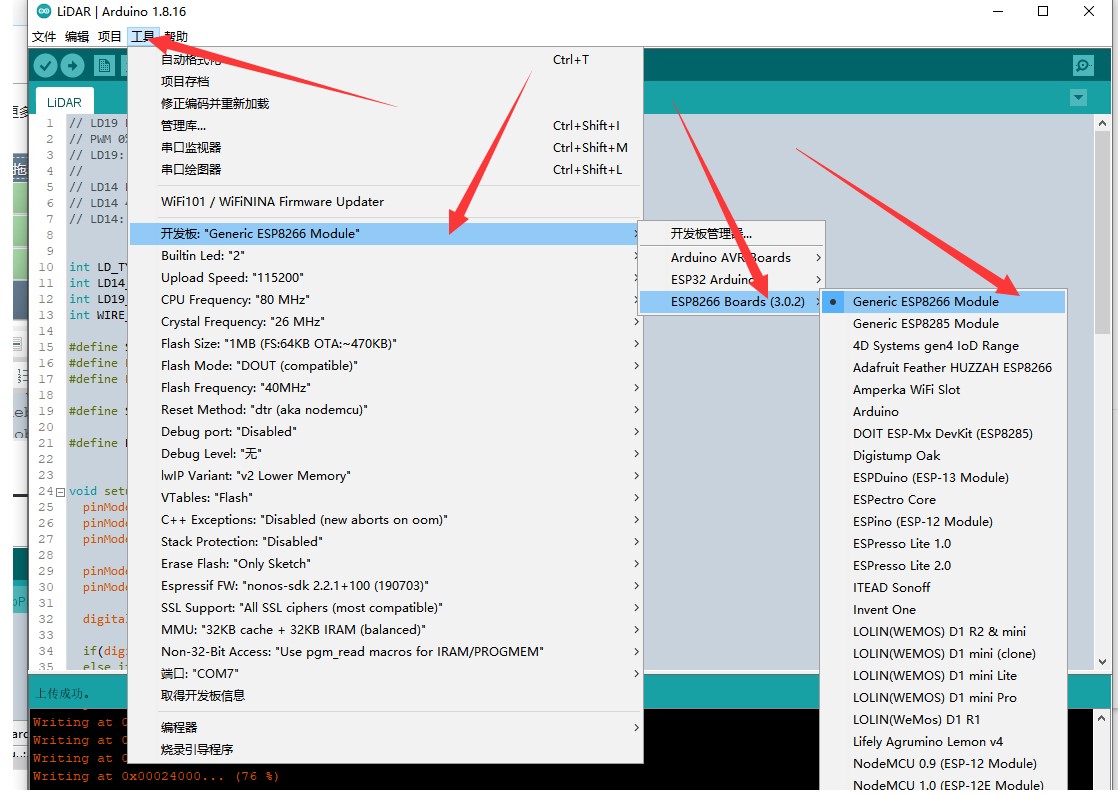Select DOIT ESP-Mx DevKit (ESP8285)
Screen dimensions: 1118x795
tap(943, 434)
